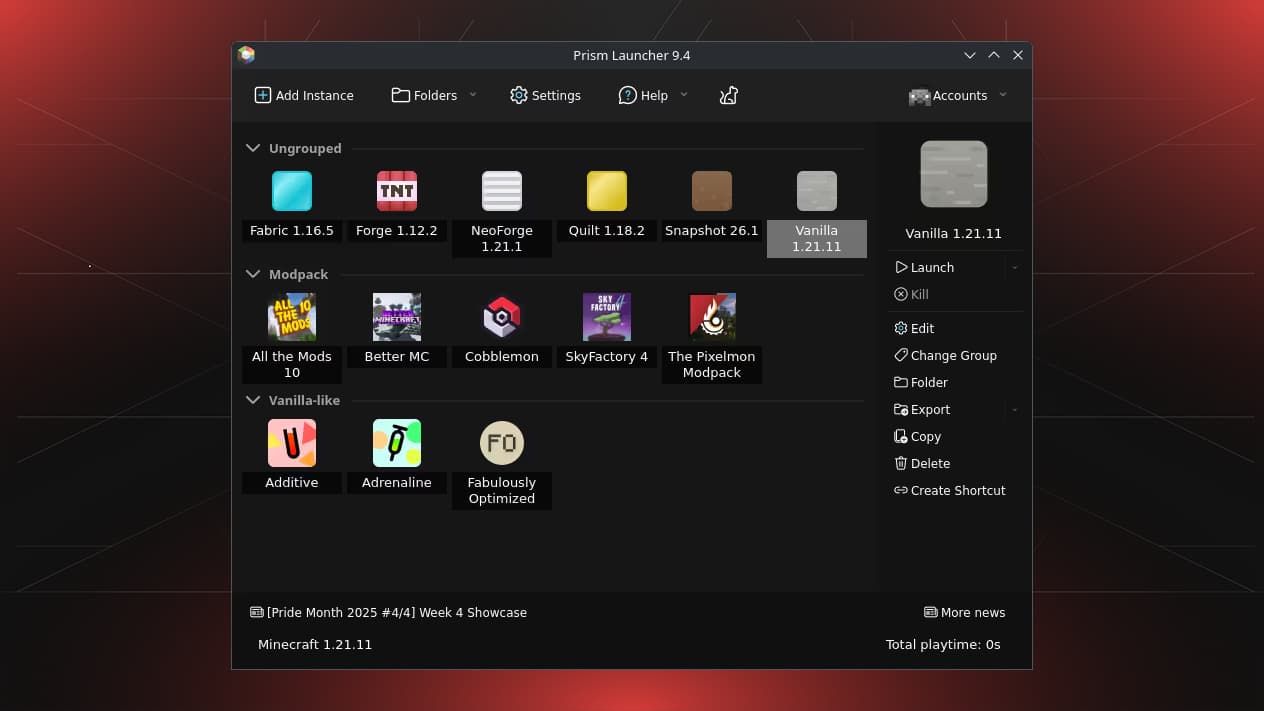1264x711 pixels.
Task: Open the Accounts menu
Action: click(x=948, y=96)
